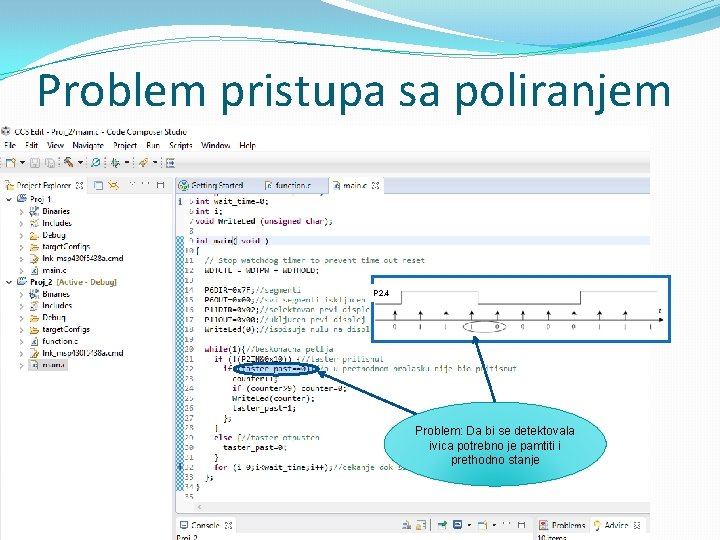This screenshot has width=720, height=540.
Task: Expand Includes under Proj_1
Action: (x=21, y=224)
